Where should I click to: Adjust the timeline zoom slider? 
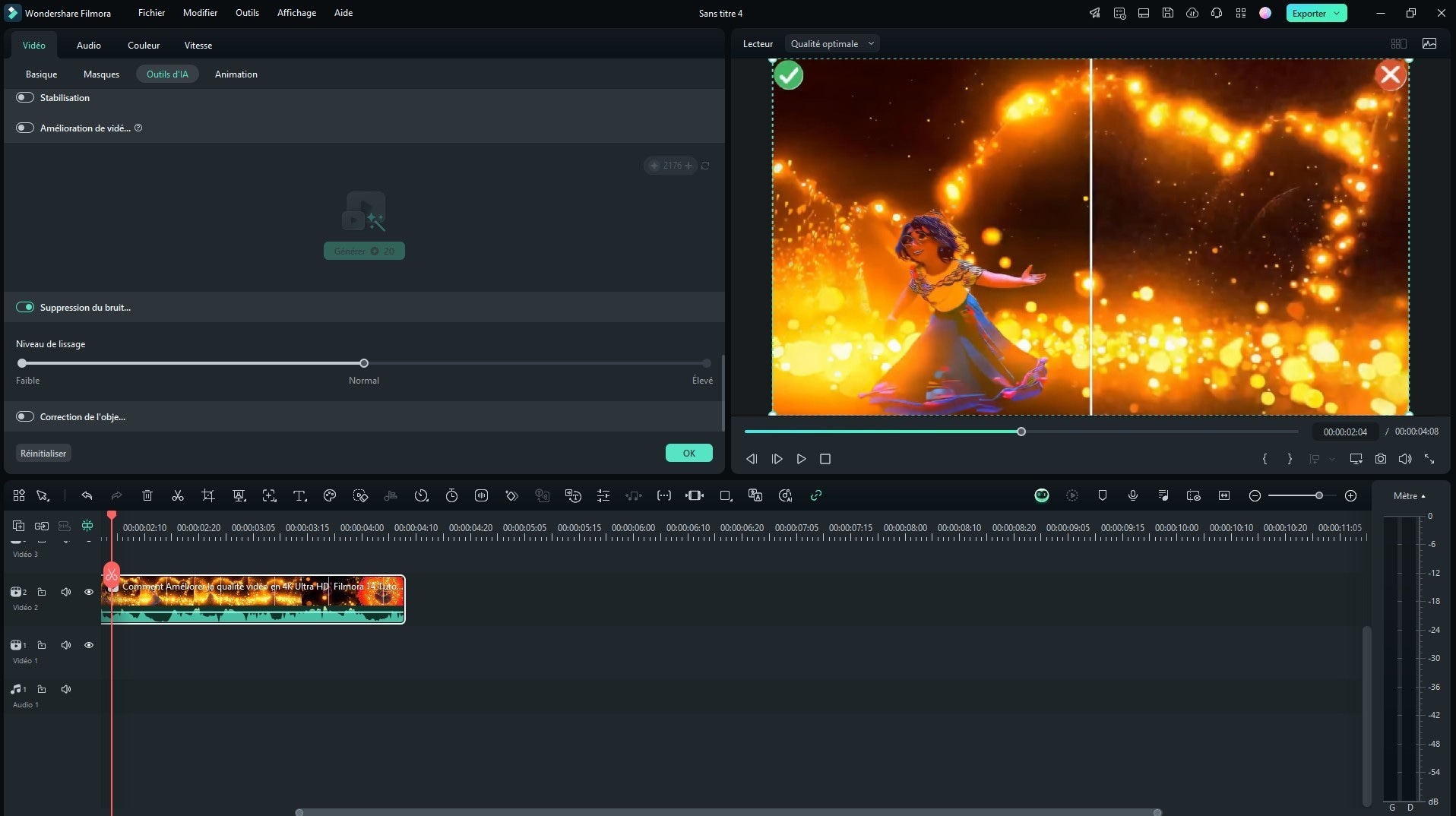[x=1319, y=495]
